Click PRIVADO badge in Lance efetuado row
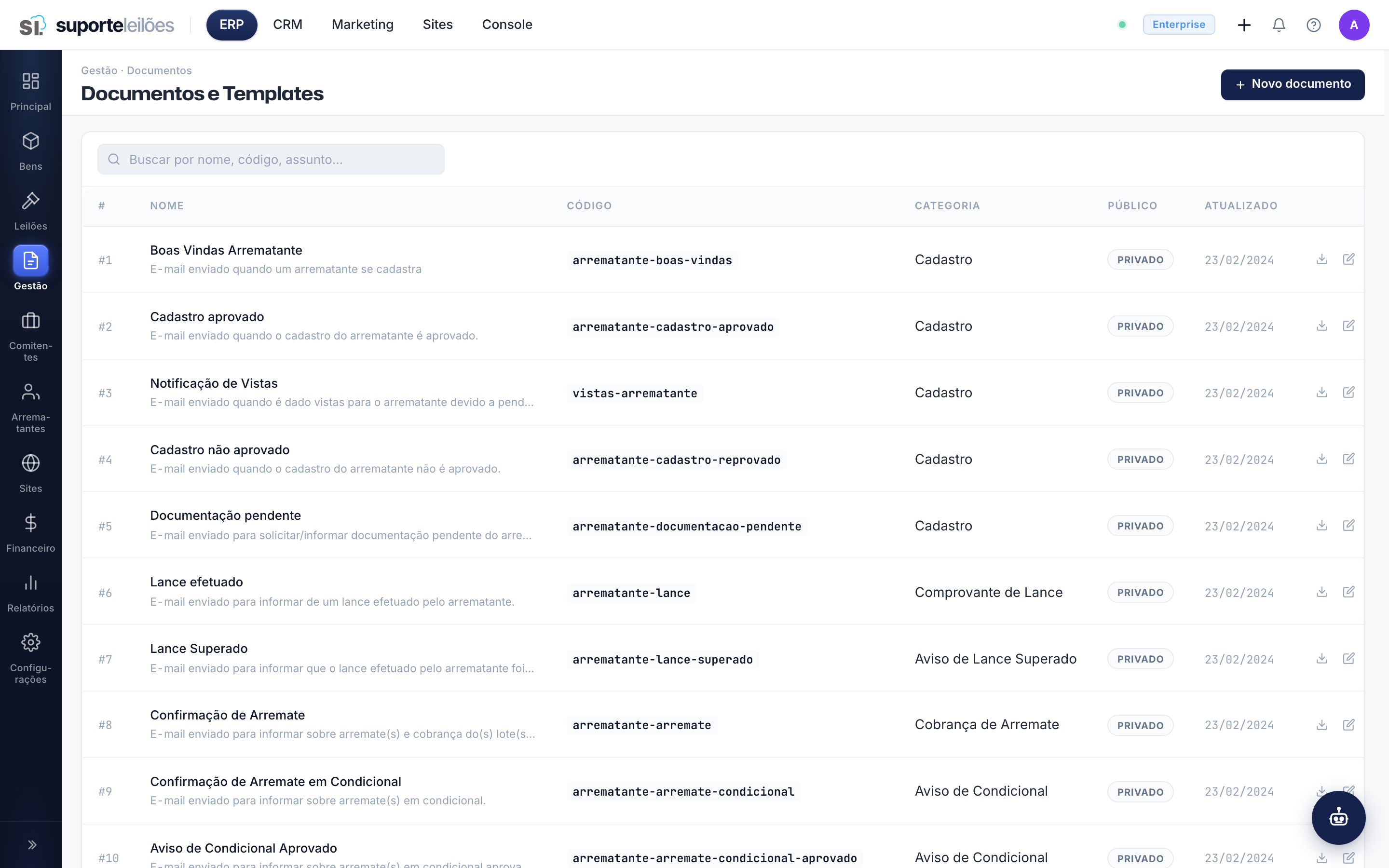 coord(1140,593)
